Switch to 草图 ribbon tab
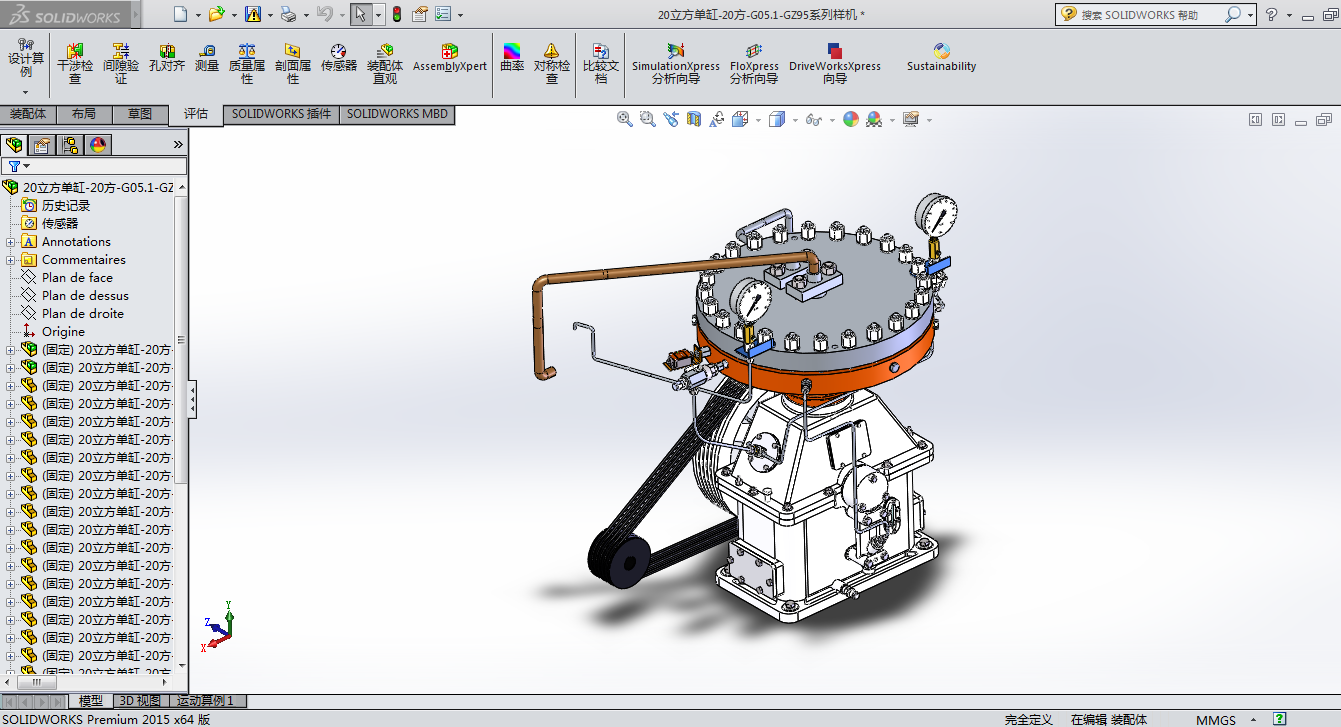Viewport: 1341px width, 727px height. (x=140, y=115)
